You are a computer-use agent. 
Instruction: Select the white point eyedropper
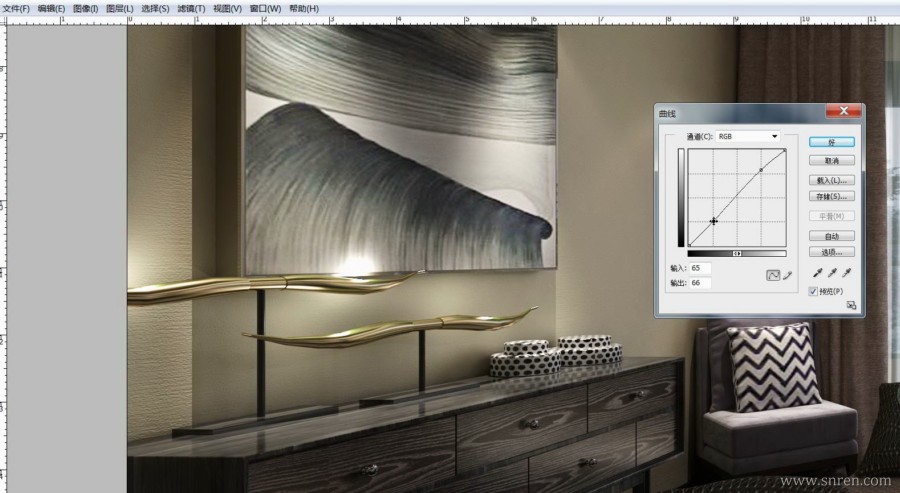click(x=847, y=273)
